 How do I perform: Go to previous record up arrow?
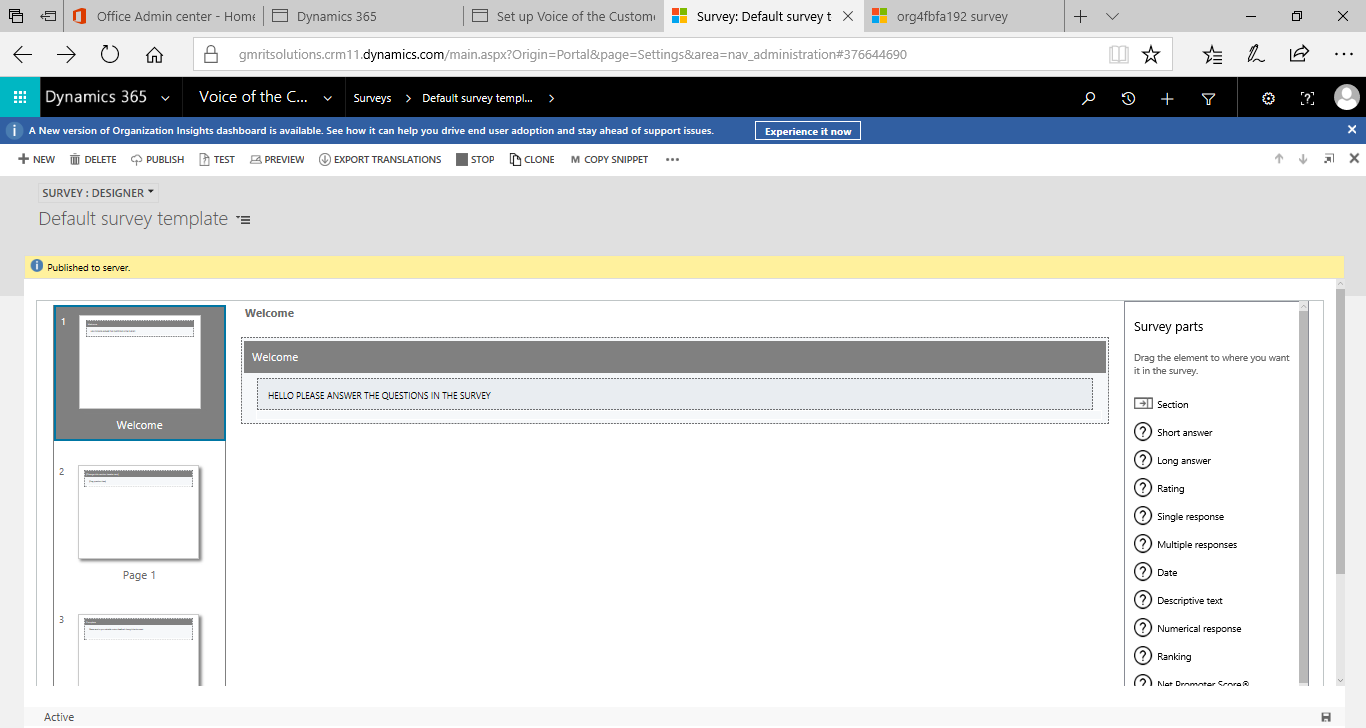pyautogui.click(x=1279, y=159)
